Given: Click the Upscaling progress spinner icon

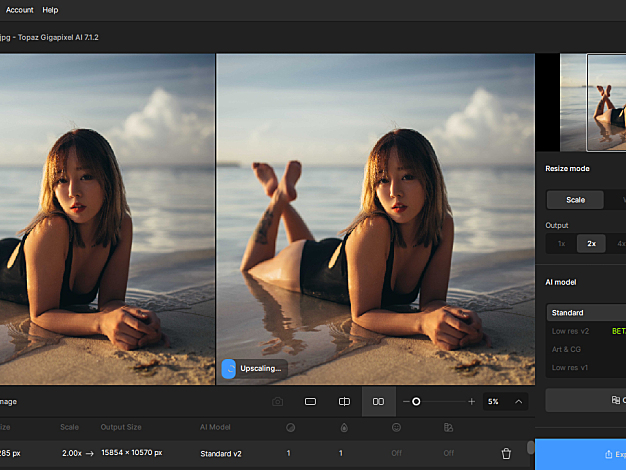Looking at the screenshot, I should click(x=229, y=369).
